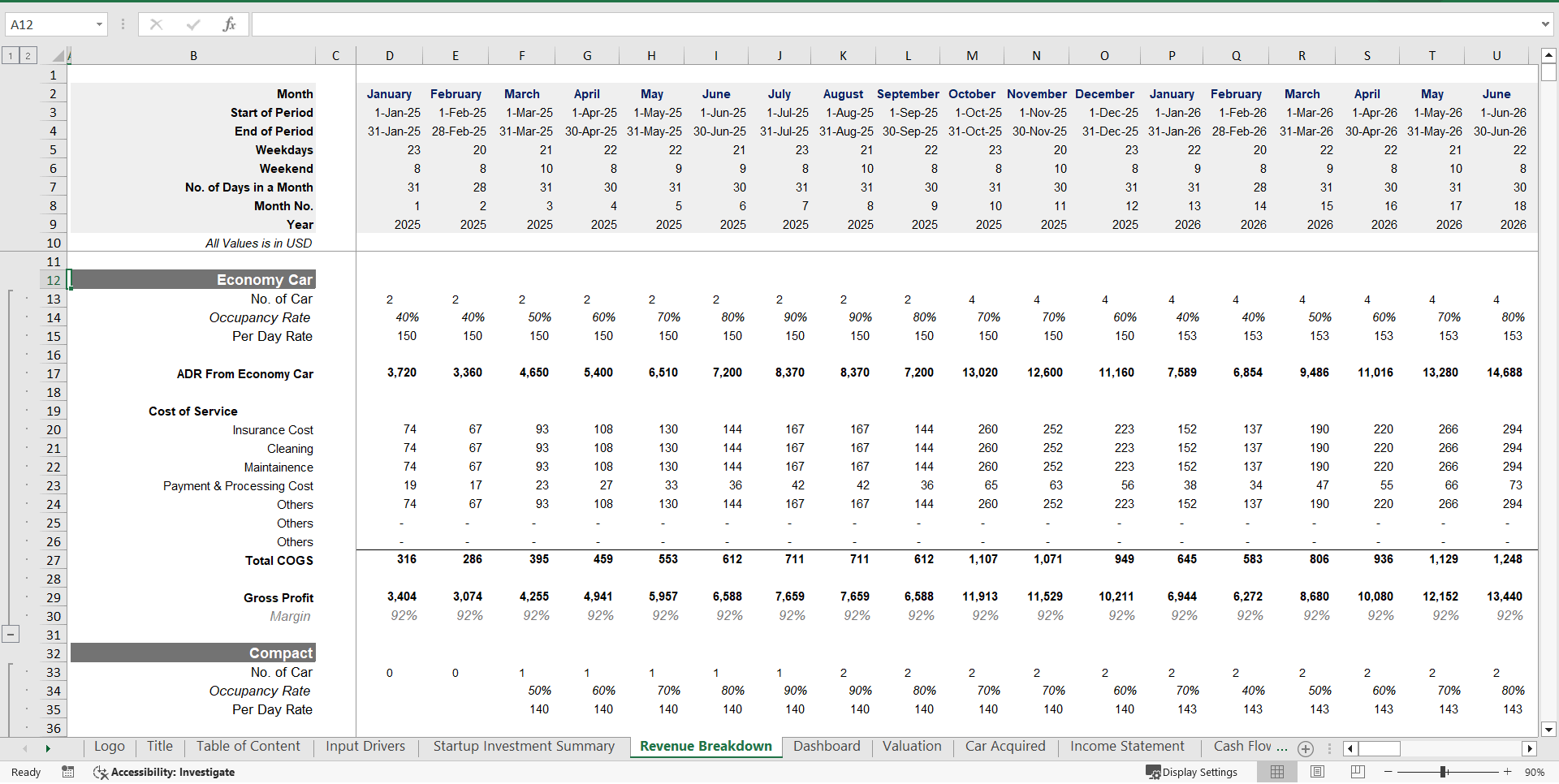
Task: Click the 90% zoom level
Action: coord(1535,772)
